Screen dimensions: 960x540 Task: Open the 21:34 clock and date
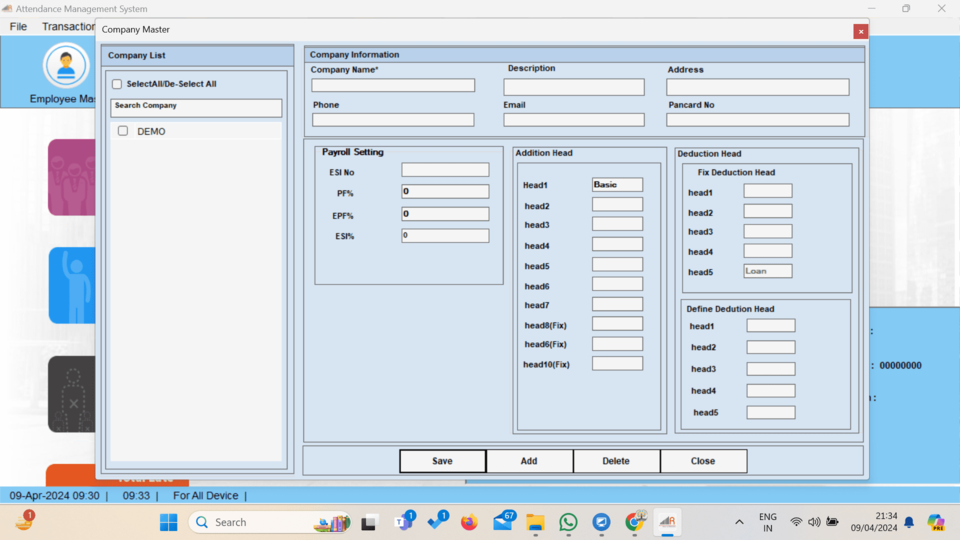point(874,522)
